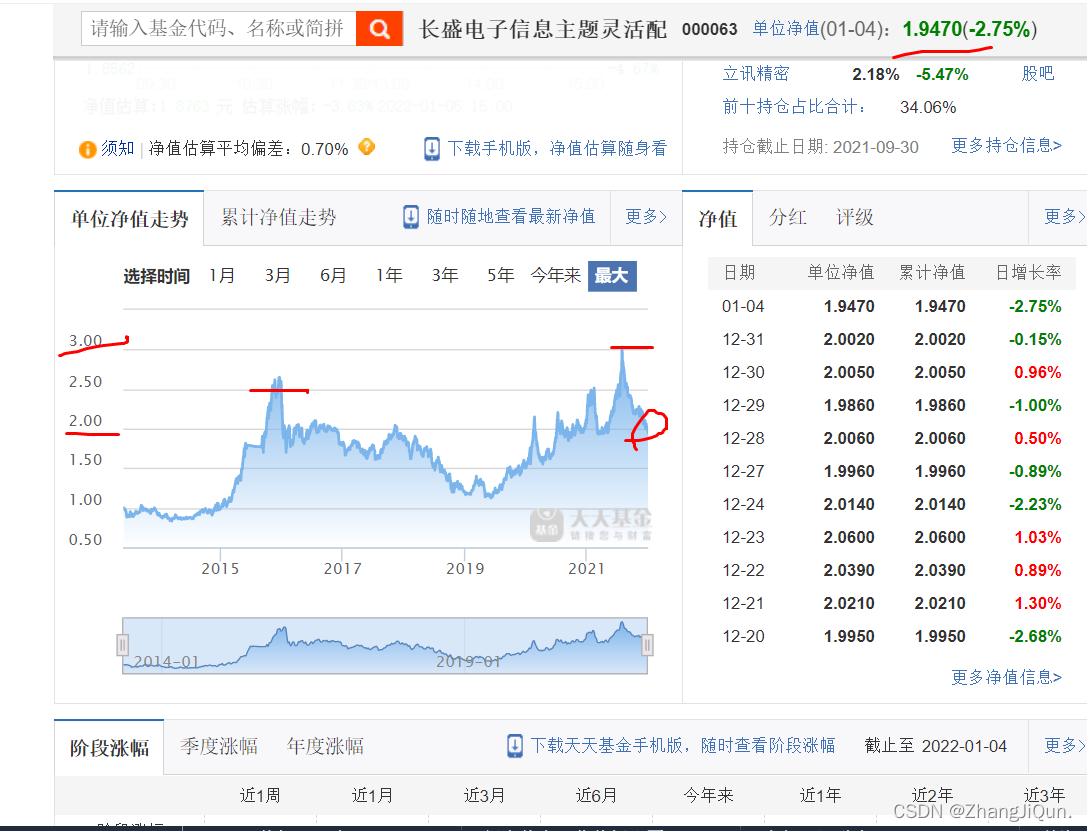
Task: Expand 更多 beside the chart tabs
Action: (x=645, y=217)
